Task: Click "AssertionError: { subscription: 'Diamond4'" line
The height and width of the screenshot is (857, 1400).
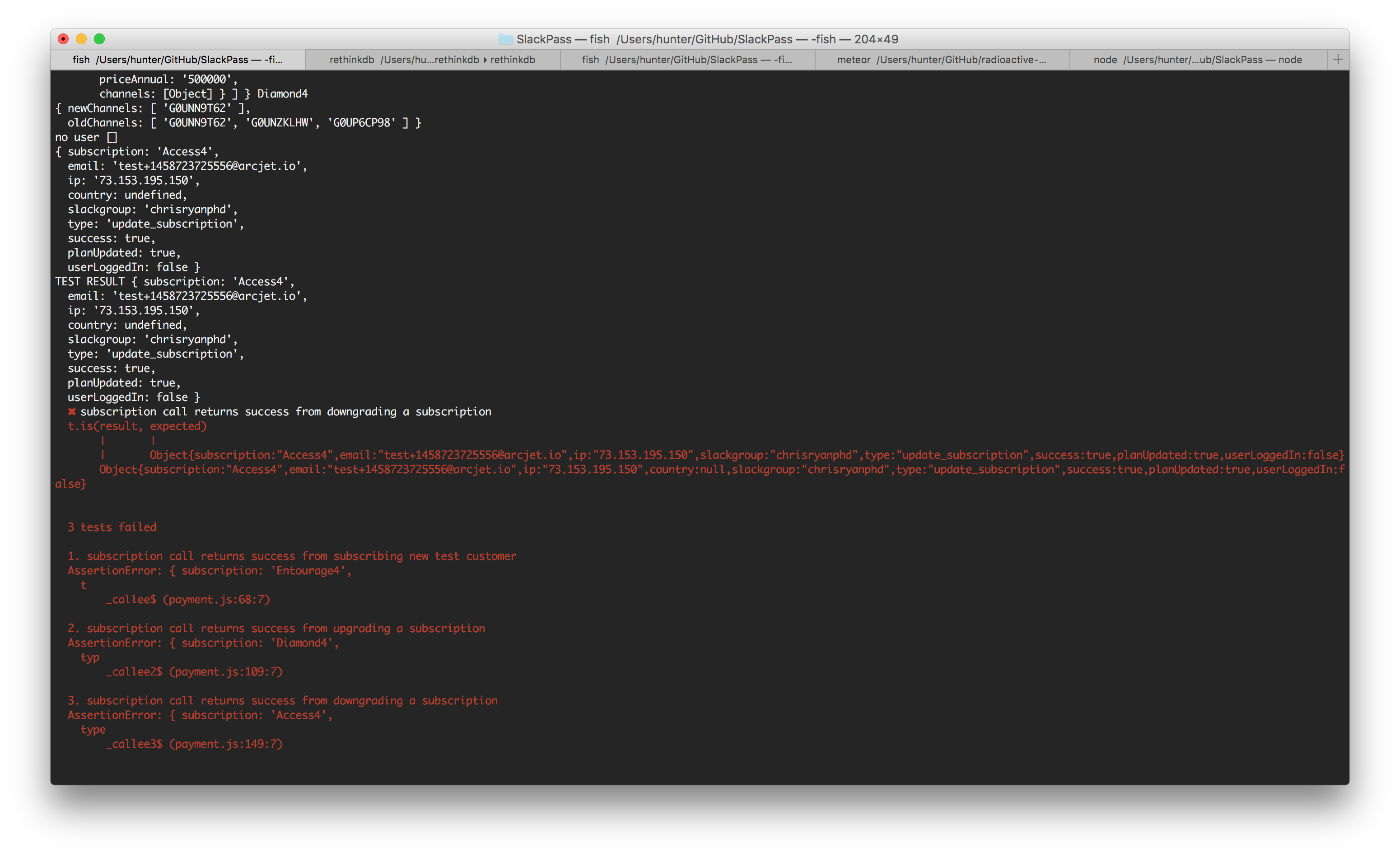Action: [x=203, y=643]
